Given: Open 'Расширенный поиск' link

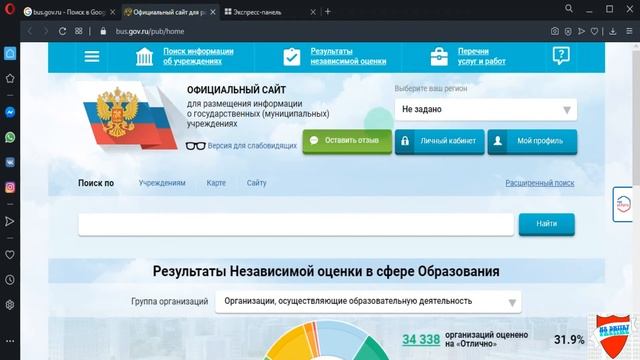Looking at the screenshot, I should (540, 183).
